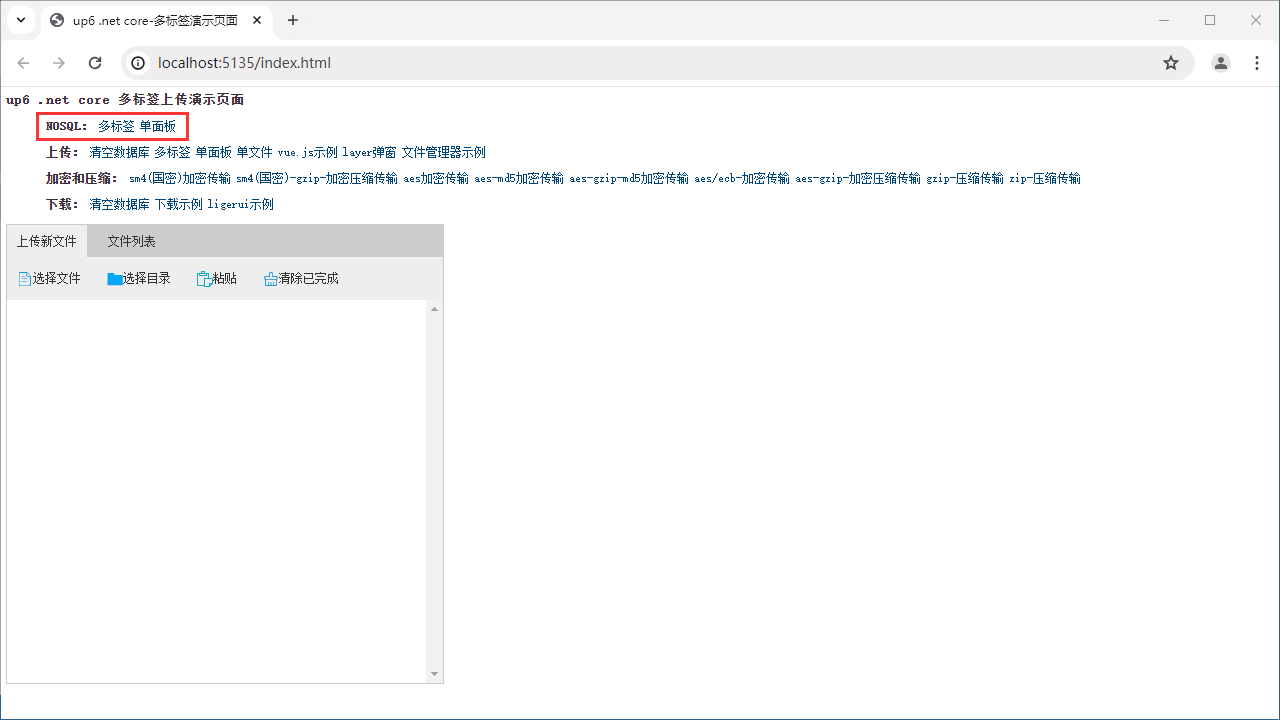Click the 清除已完成 (Clear Completed) icon
The width and height of the screenshot is (1280, 720).
click(271, 278)
